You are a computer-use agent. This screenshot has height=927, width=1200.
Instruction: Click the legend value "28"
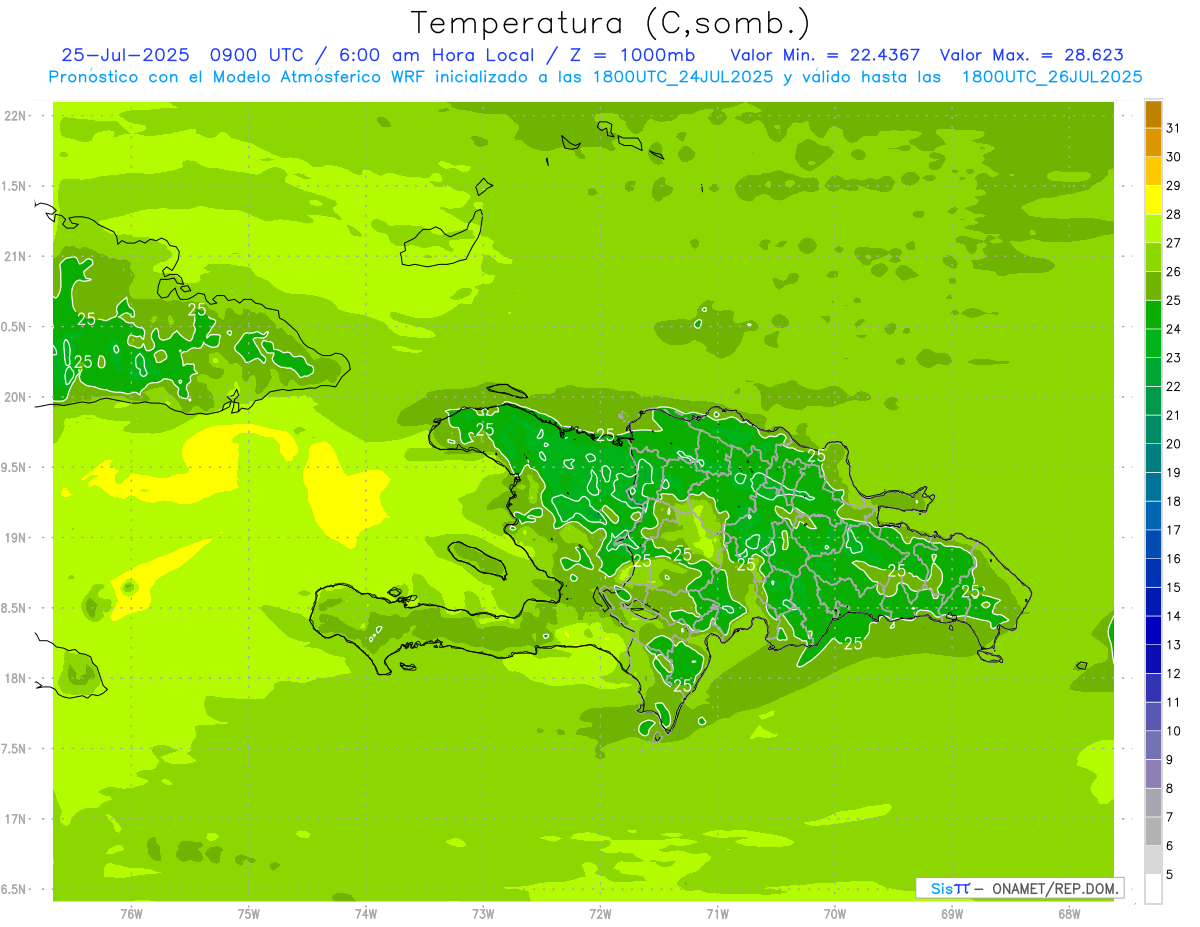point(1174,215)
